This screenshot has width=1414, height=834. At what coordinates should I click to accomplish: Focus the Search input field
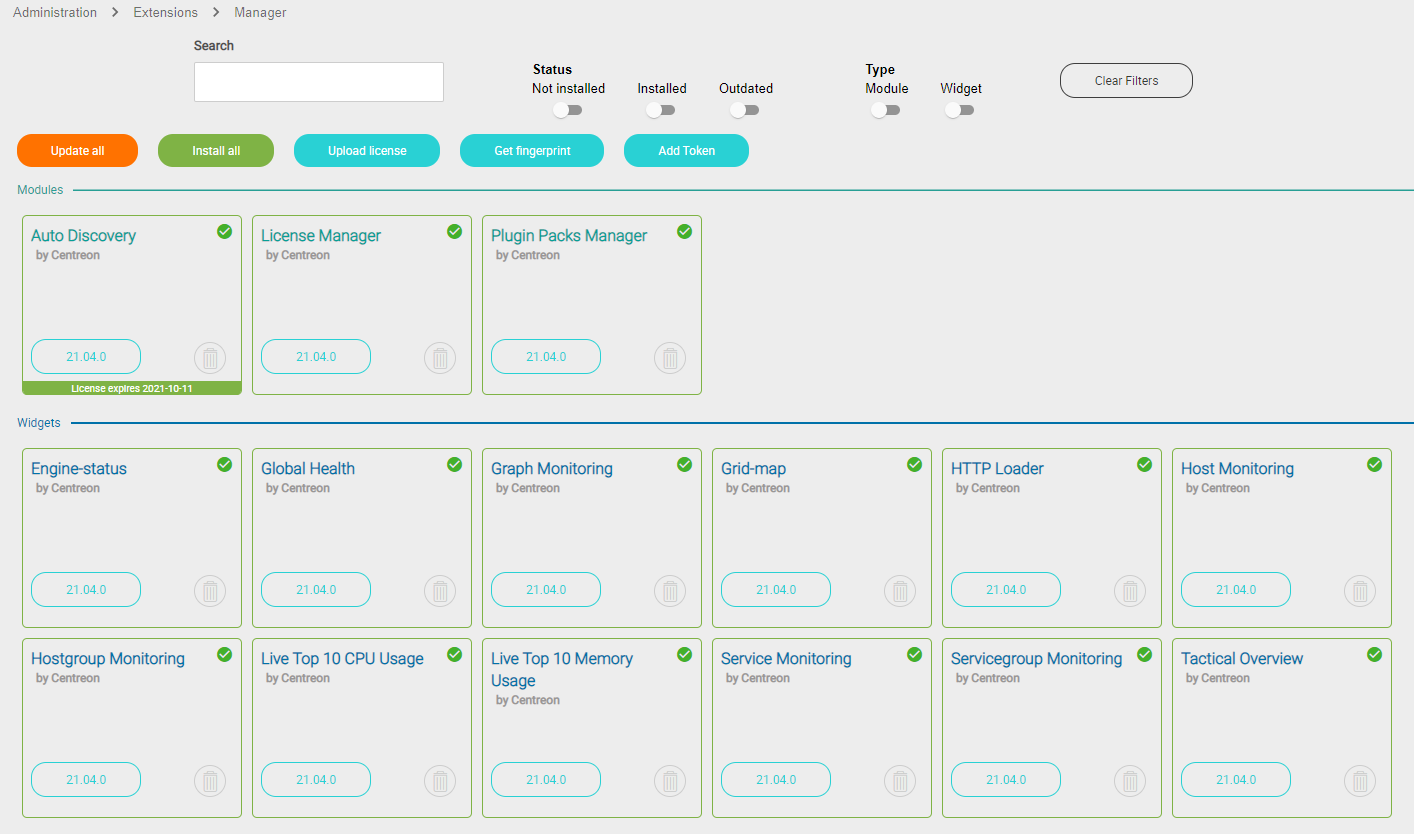coord(319,82)
